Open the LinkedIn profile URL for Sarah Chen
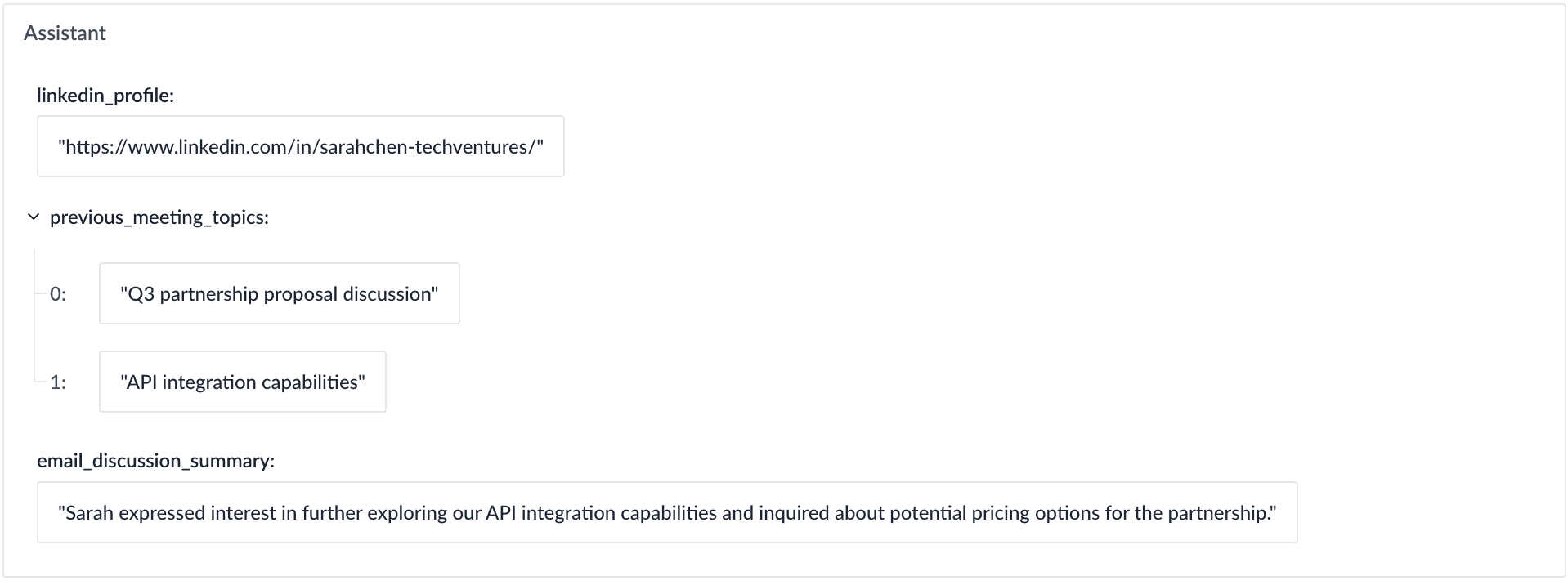Screen dimensions: 1568x585 click(x=300, y=147)
